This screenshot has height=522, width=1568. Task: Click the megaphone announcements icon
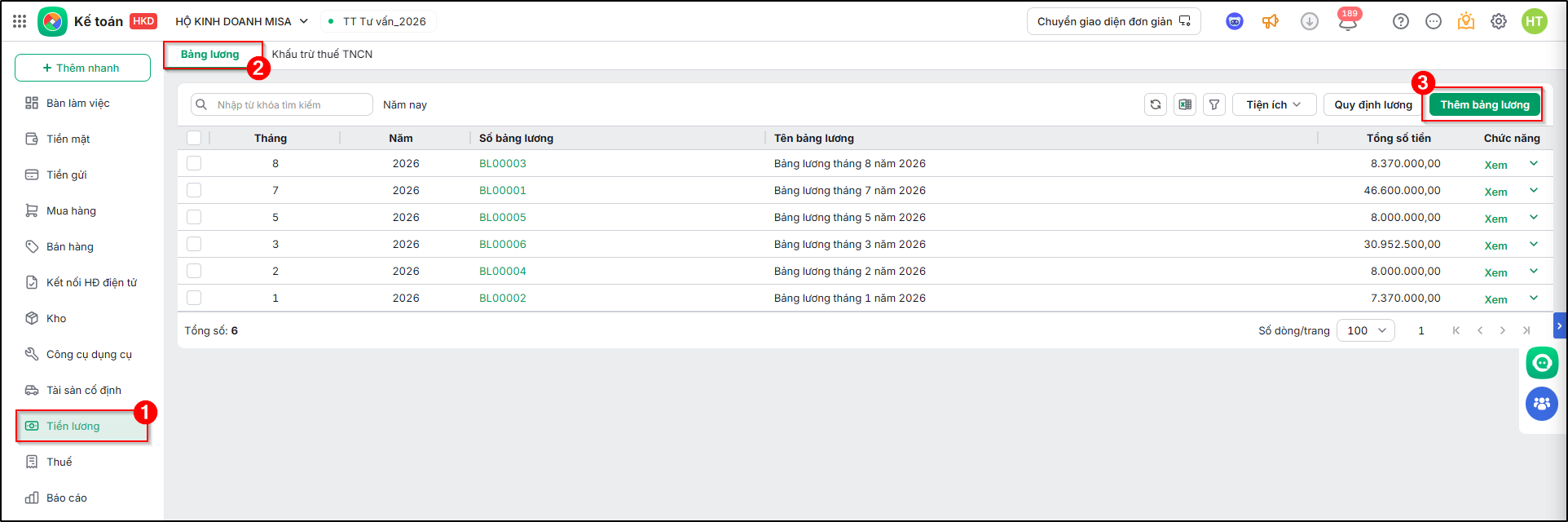point(1271,21)
